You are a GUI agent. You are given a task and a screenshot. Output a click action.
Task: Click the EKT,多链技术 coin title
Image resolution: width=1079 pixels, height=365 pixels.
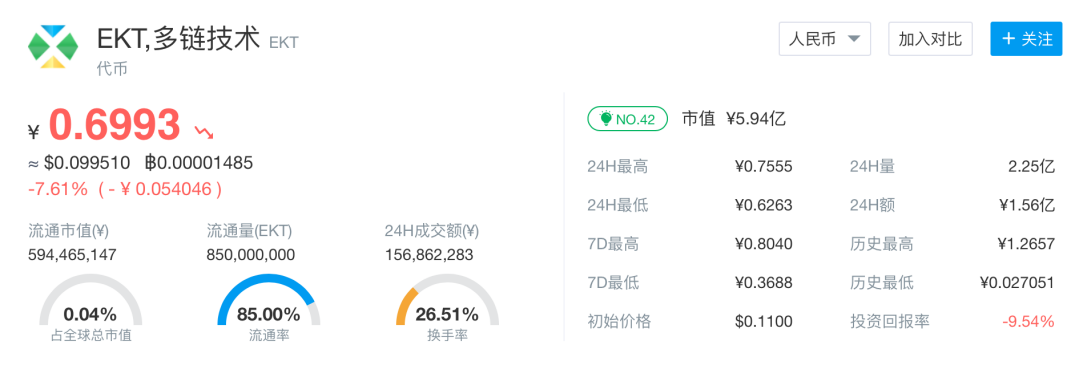pyautogui.click(x=178, y=39)
